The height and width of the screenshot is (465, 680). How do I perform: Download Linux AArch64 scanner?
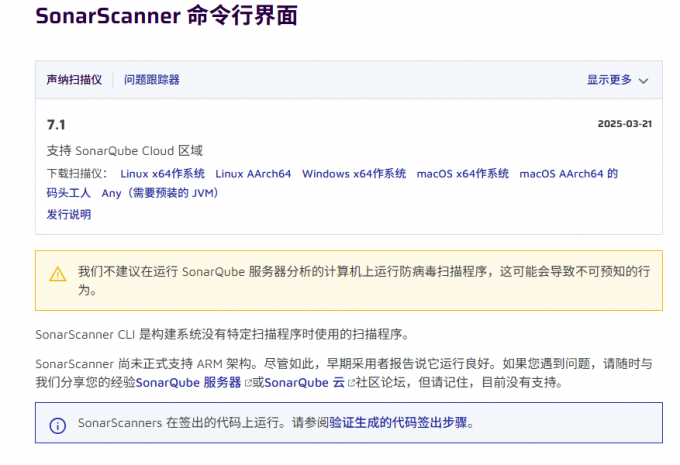tap(253, 174)
